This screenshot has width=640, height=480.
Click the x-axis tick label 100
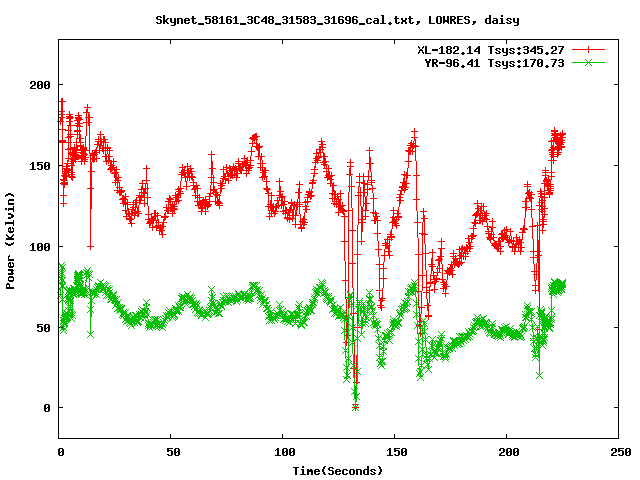pos(284,452)
